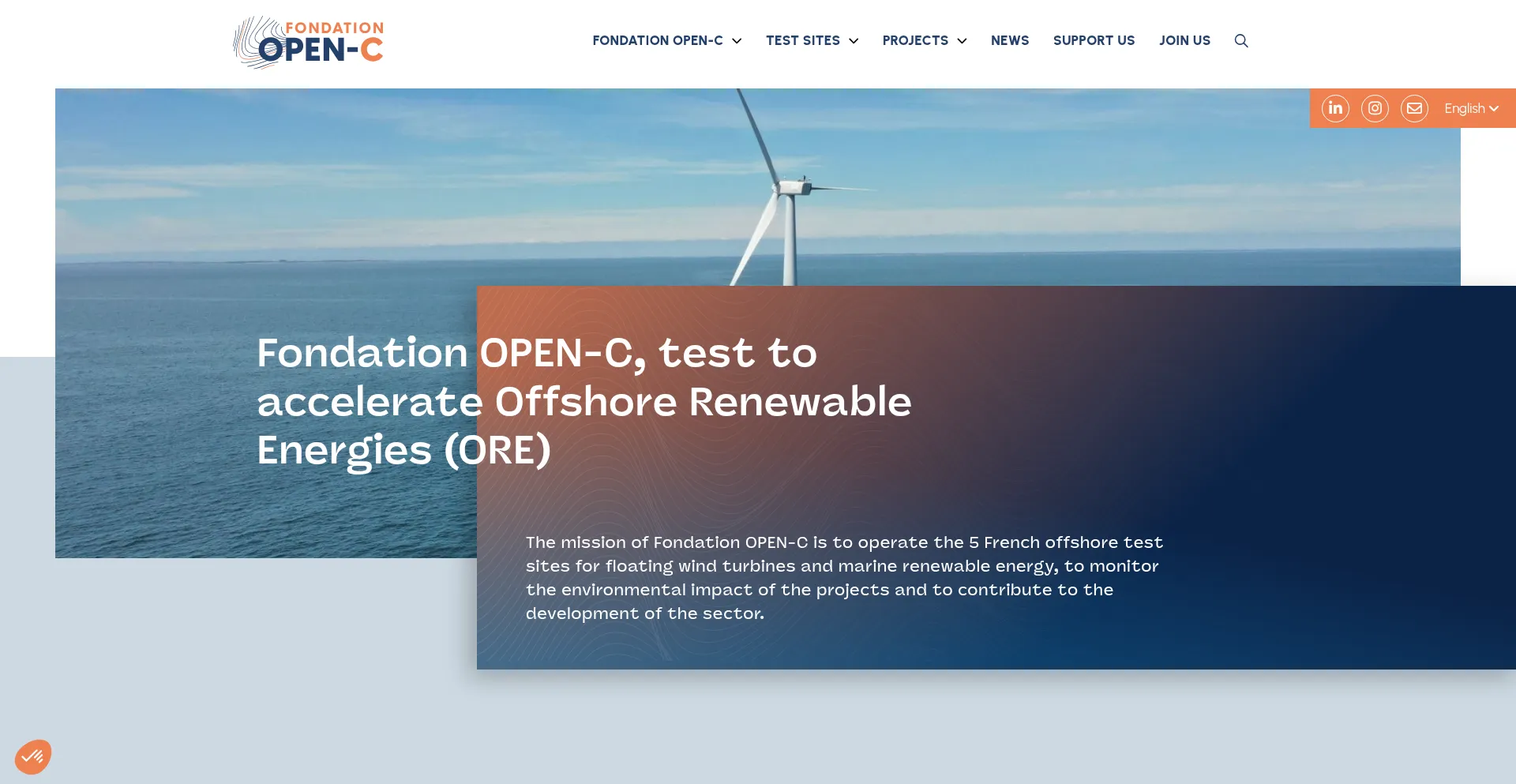Click the mission paragraph about French test sites

pyautogui.click(x=844, y=578)
